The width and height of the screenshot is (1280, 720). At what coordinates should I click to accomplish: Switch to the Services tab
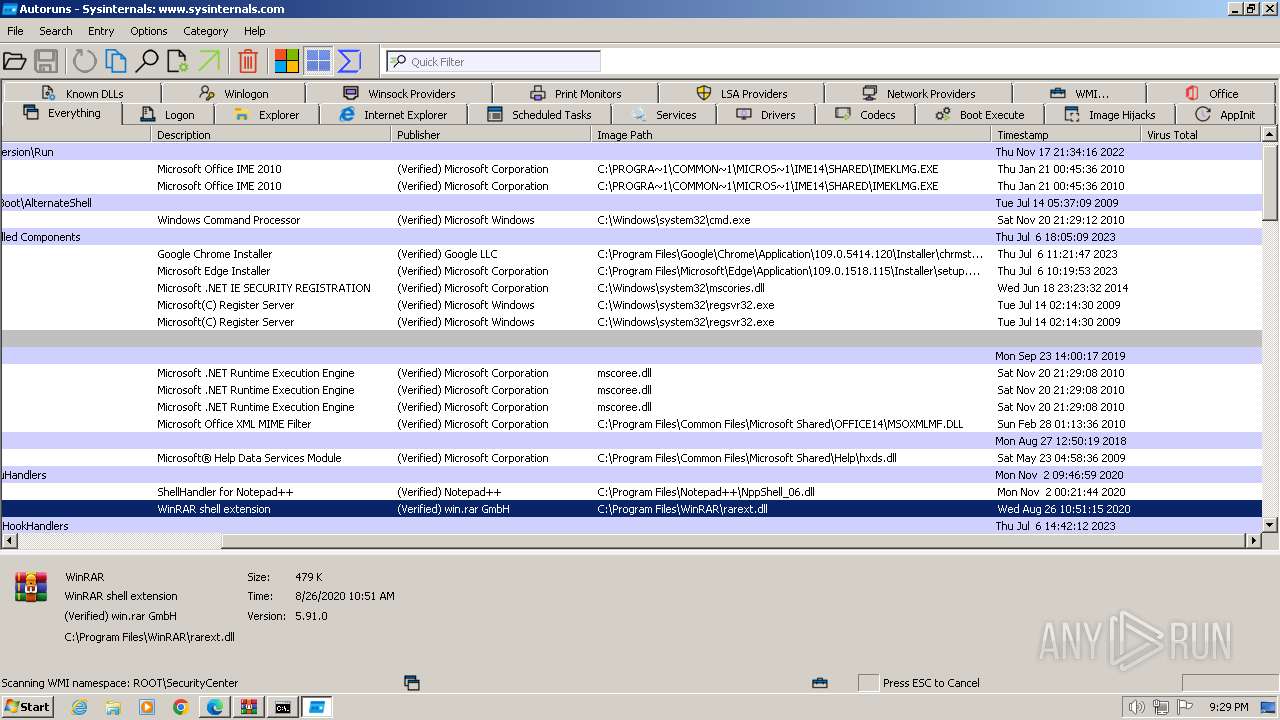(x=663, y=114)
